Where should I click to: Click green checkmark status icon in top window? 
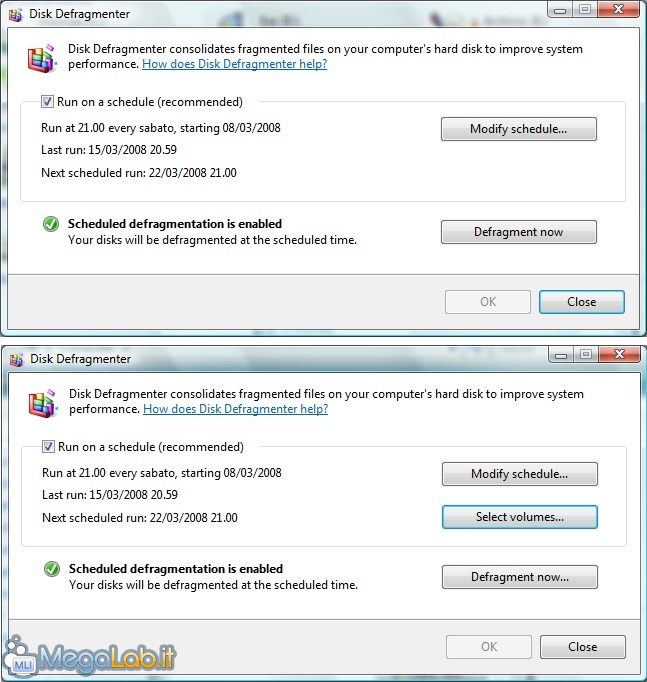[x=51, y=224]
